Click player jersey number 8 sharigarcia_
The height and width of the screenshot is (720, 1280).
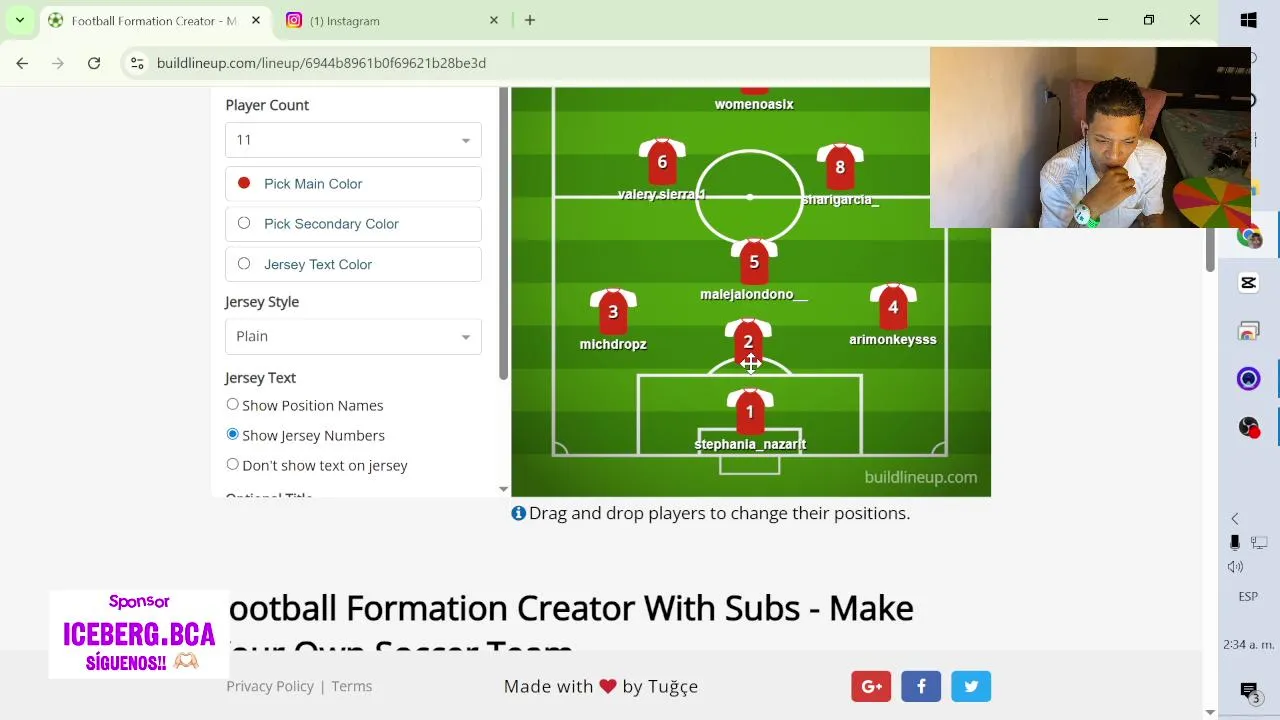840,167
